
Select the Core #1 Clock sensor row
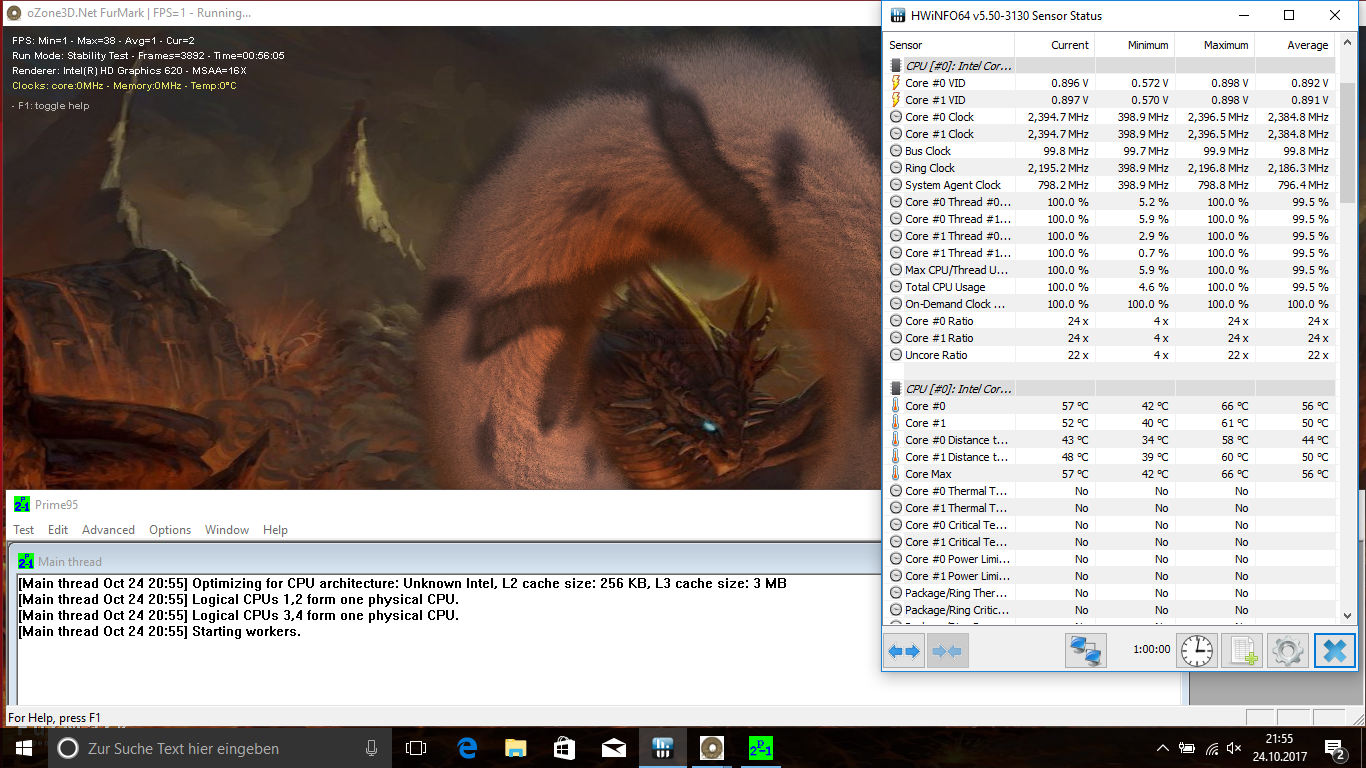tap(1110, 134)
